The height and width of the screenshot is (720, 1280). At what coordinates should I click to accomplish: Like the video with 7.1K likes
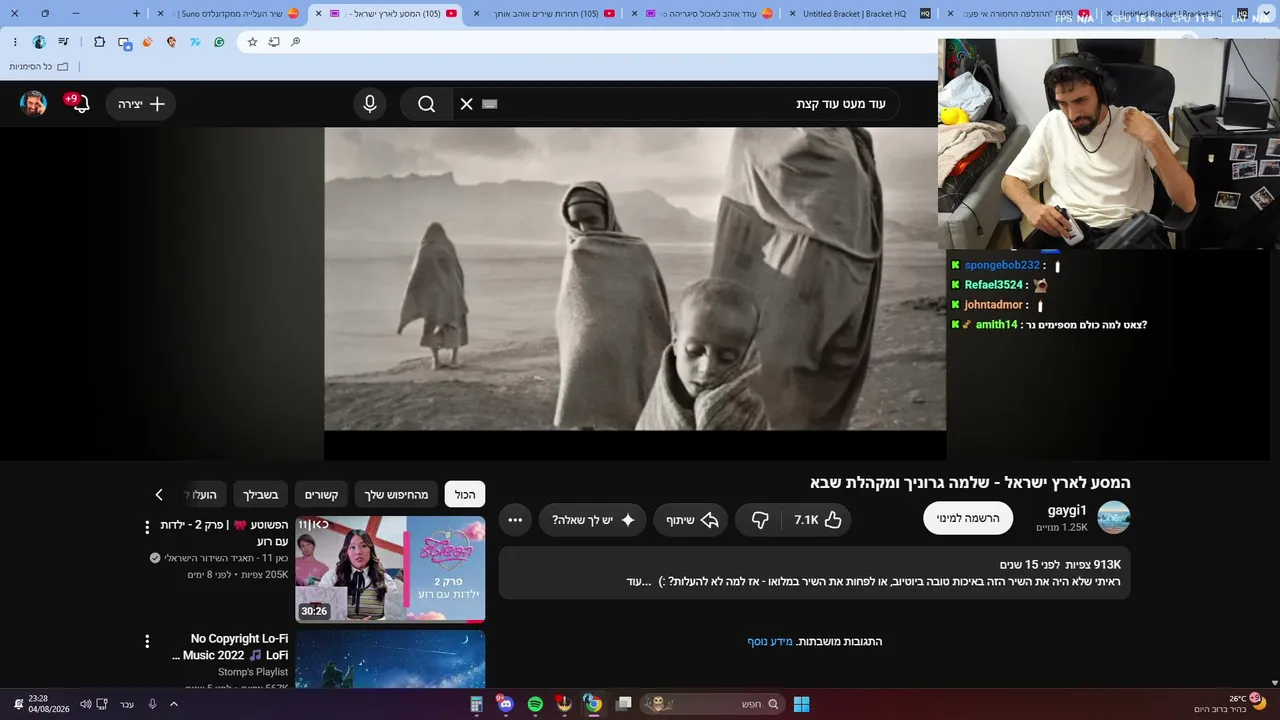pyautogui.click(x=818, y=520)
